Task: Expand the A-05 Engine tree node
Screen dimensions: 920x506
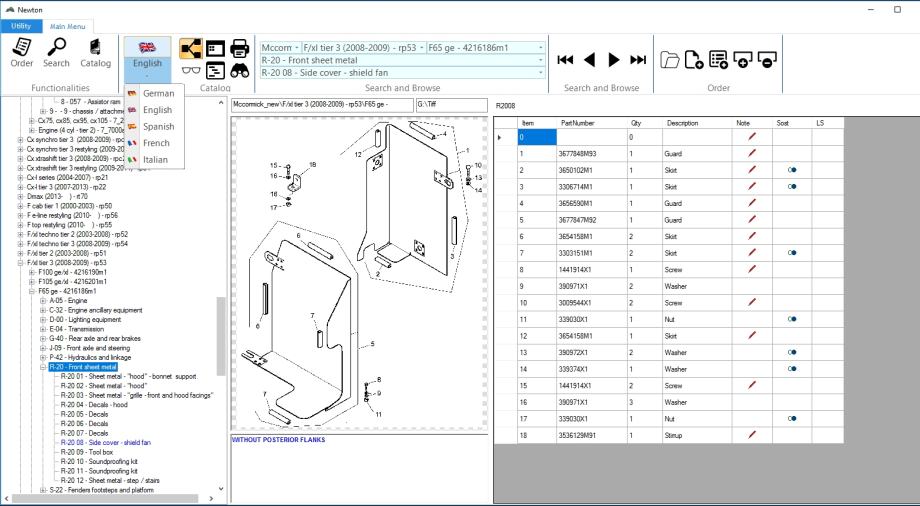Action: [x=43, y=300]
